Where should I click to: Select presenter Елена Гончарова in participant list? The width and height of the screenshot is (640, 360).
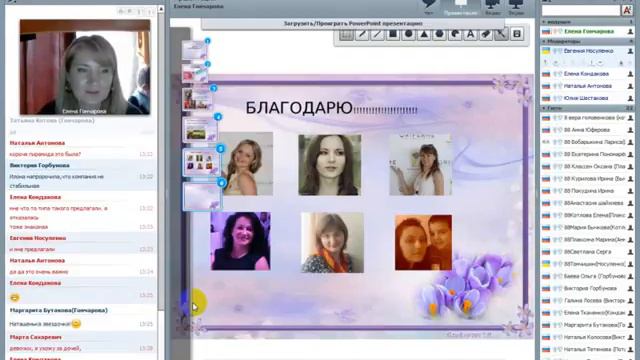[588, 31]
